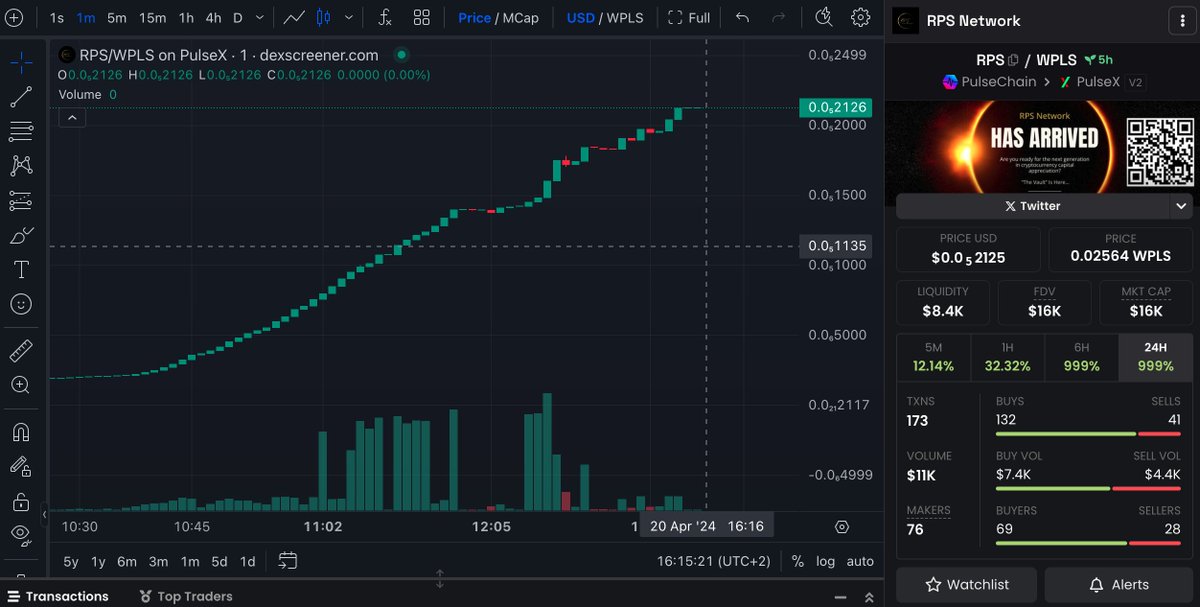
Task: Copy the RPS token address
Action: 1013,60
